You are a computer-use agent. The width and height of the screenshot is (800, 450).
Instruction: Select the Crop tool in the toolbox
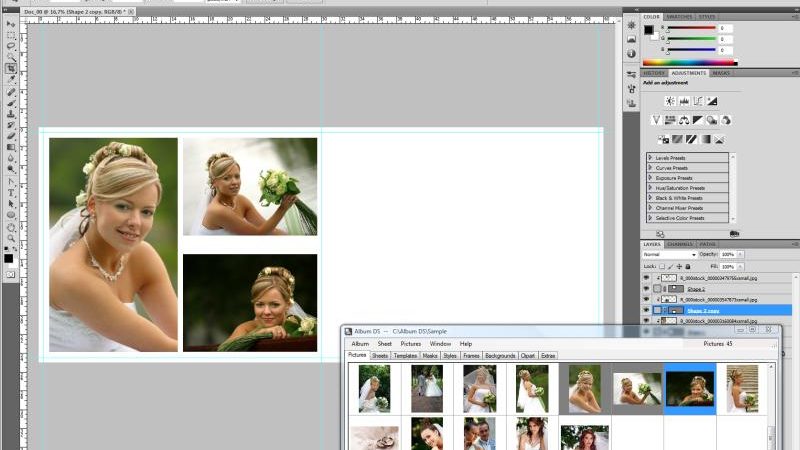click(x=11, y=68)
